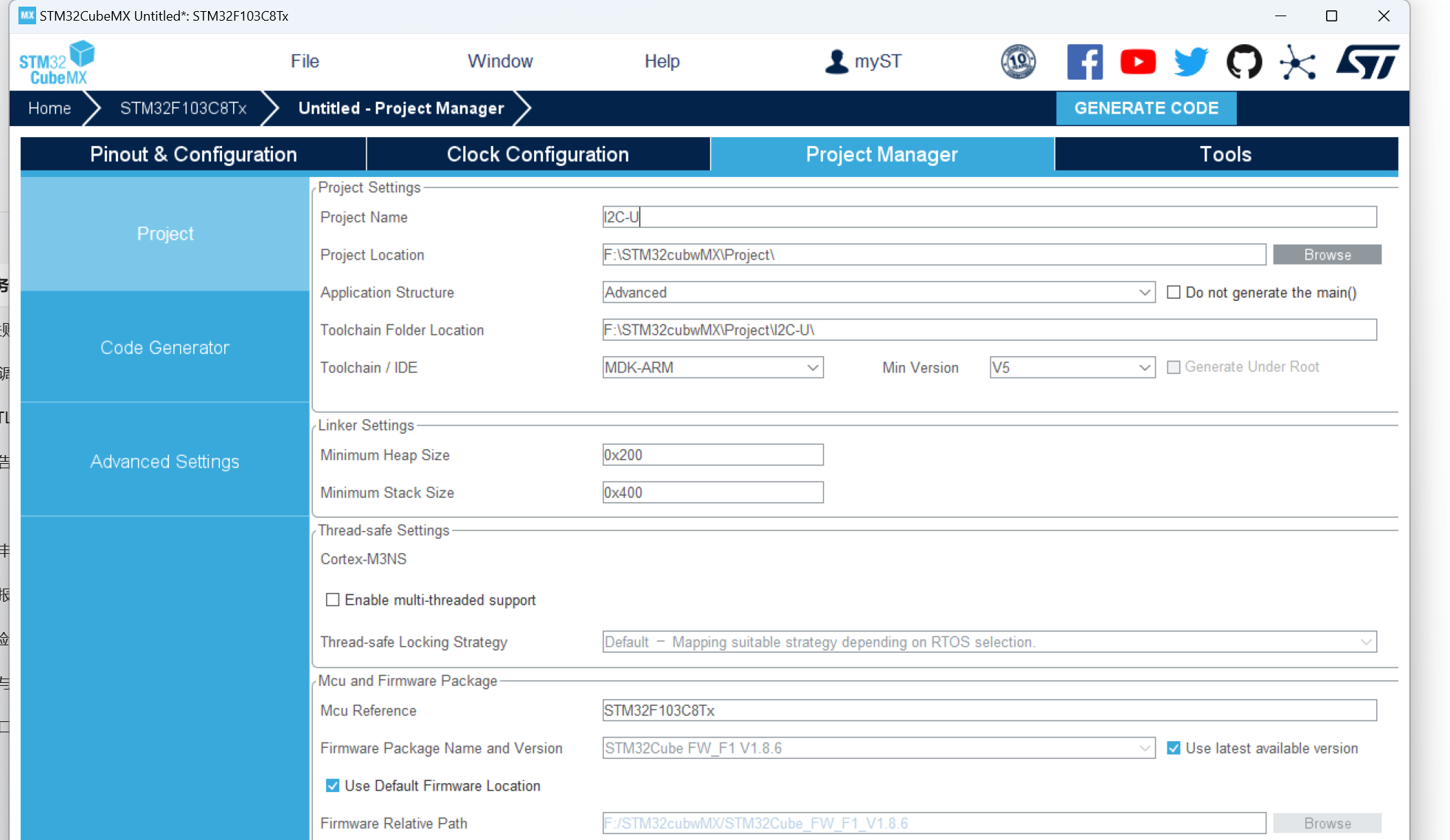Click the Mcu Reference field
This screenshot has height=840, width=1450.
(x=989, y=711)
